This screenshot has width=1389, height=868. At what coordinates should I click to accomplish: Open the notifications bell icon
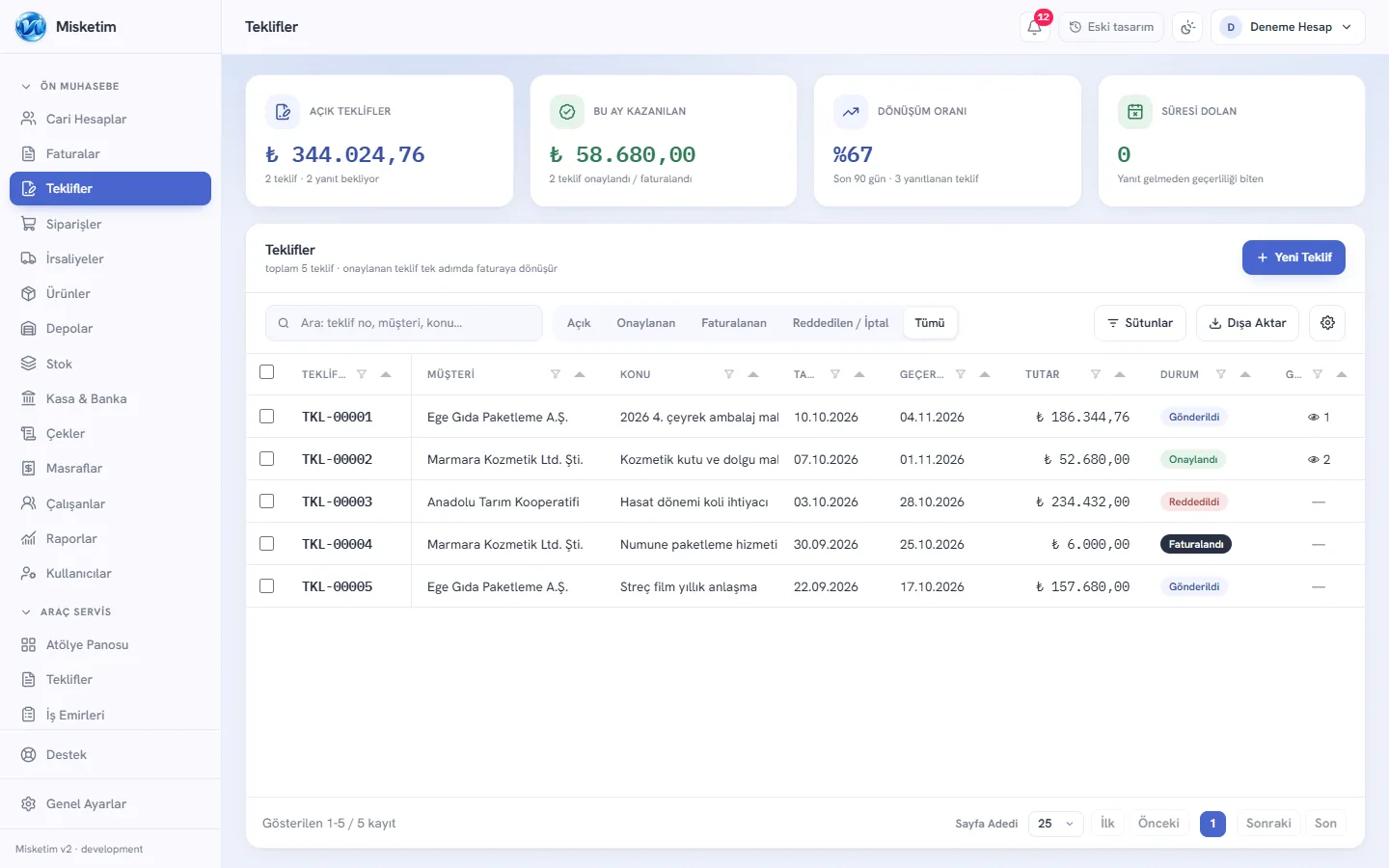point(1034,27)
